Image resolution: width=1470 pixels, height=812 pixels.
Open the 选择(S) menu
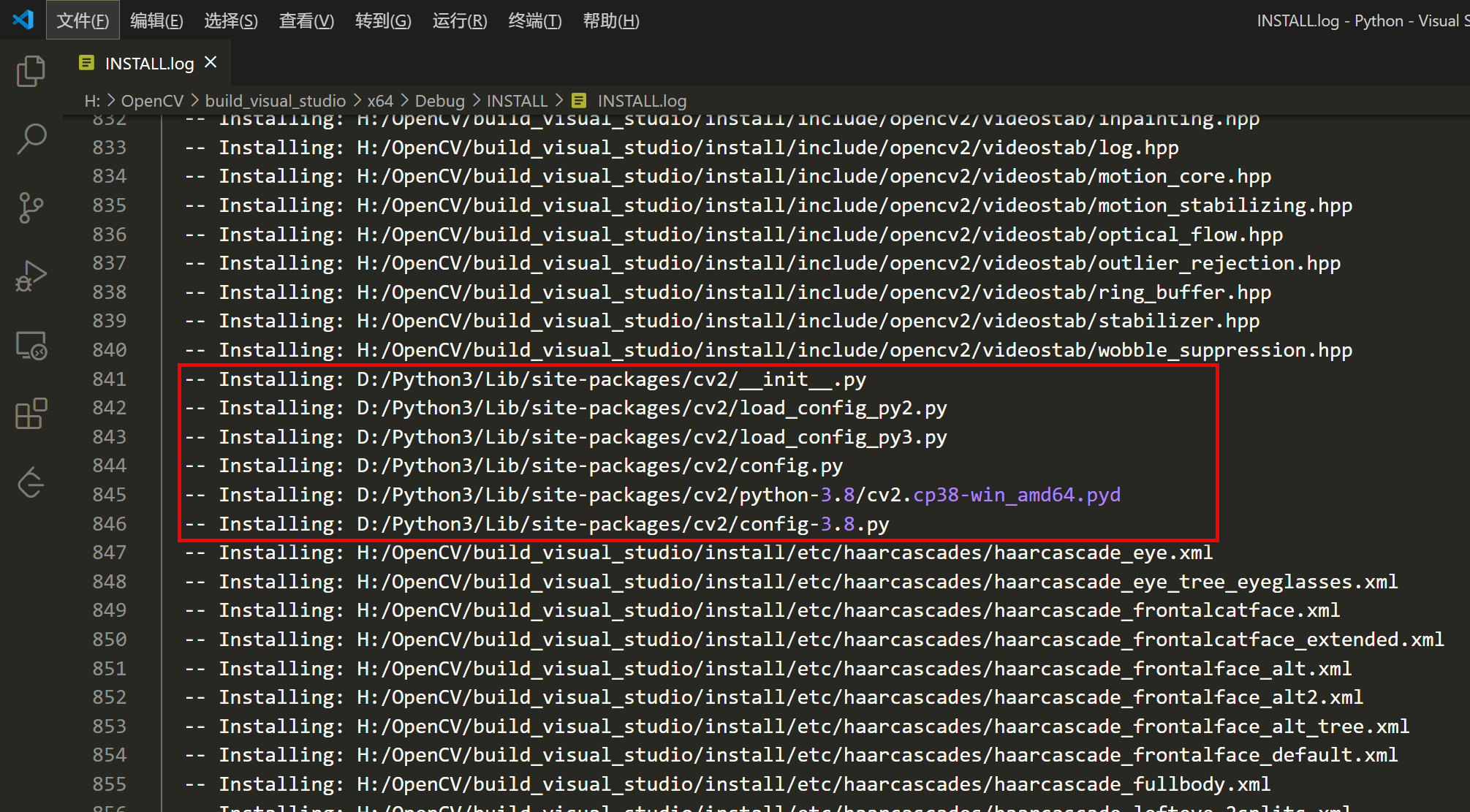(230, 20)
